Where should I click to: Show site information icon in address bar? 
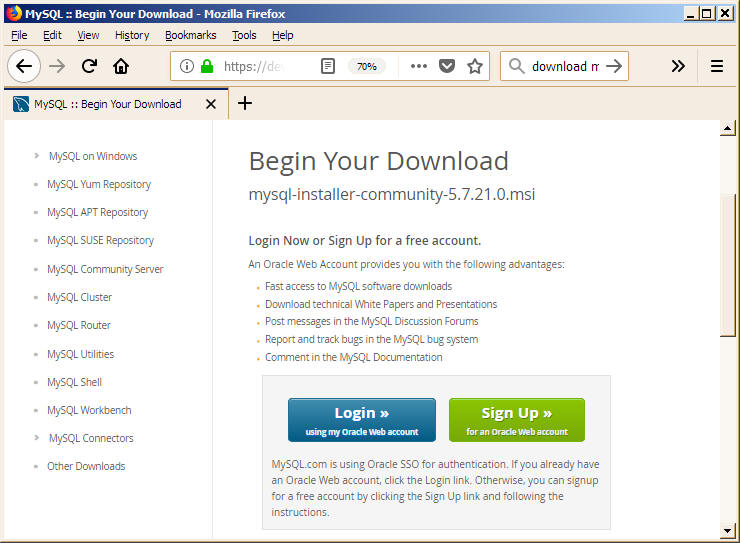click(x=187, y=66)
